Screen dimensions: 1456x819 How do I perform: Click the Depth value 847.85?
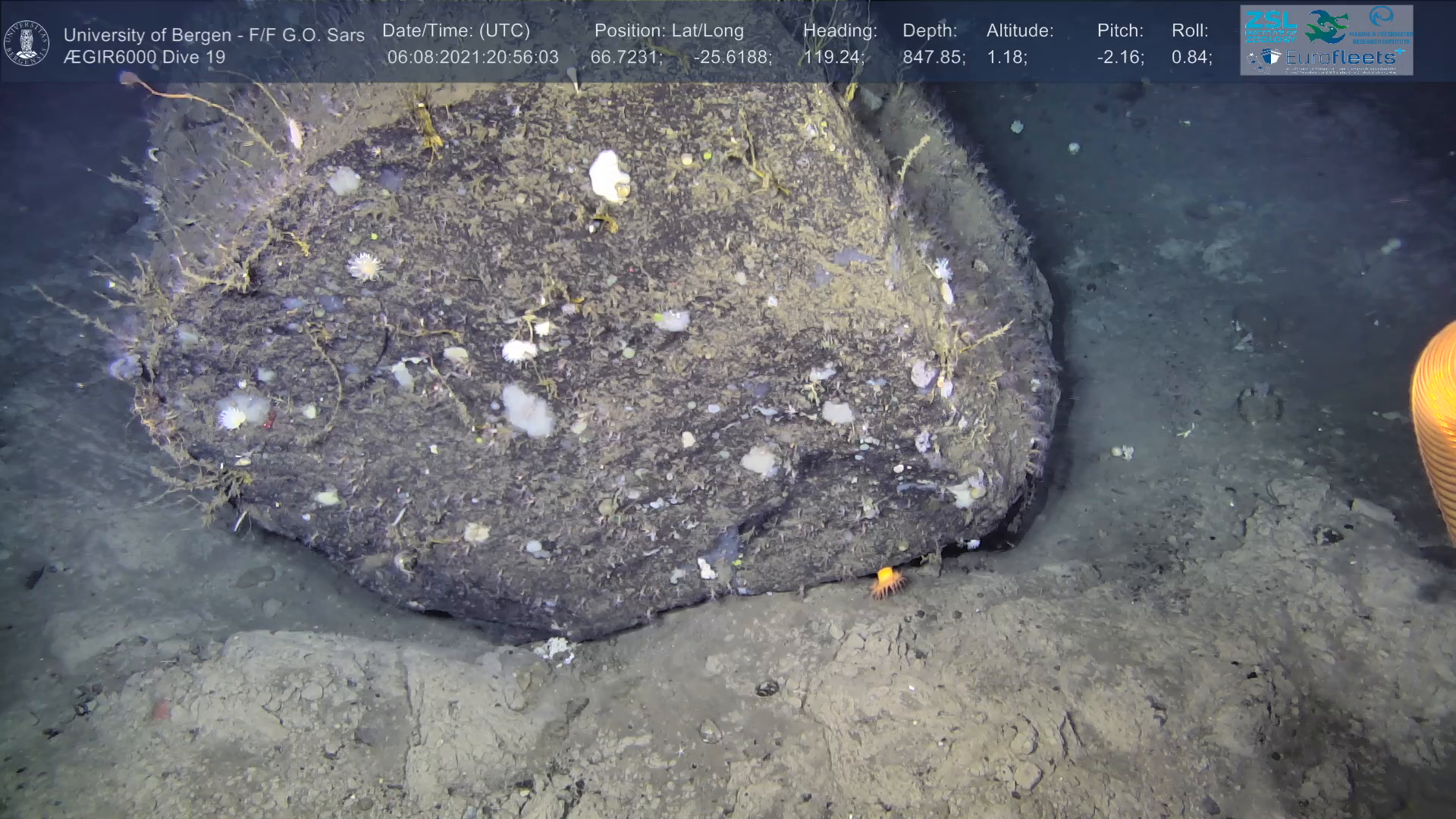tap(931, 58)
